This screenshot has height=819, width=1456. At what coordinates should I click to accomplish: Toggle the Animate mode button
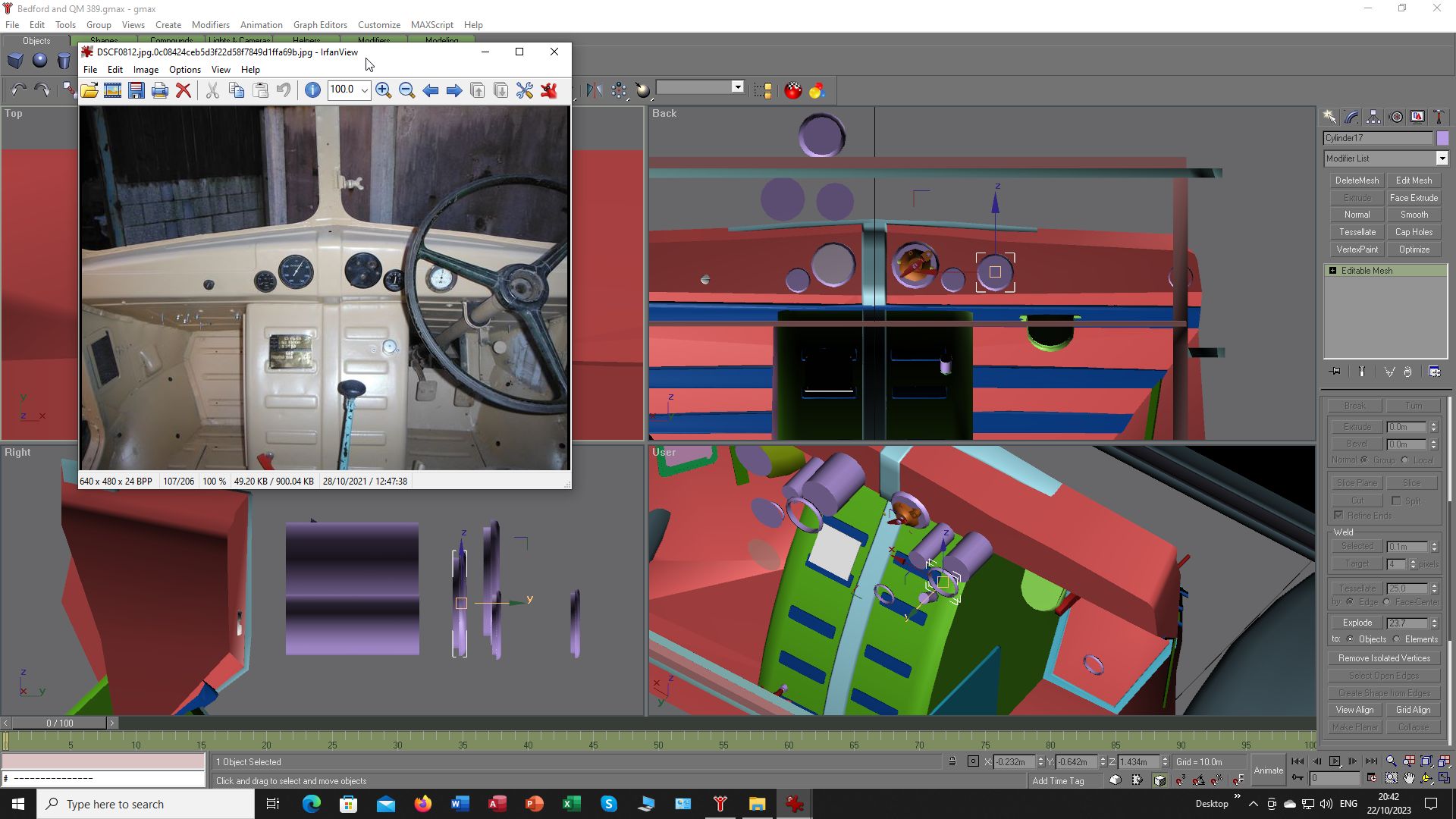[x=1268, y=770]
